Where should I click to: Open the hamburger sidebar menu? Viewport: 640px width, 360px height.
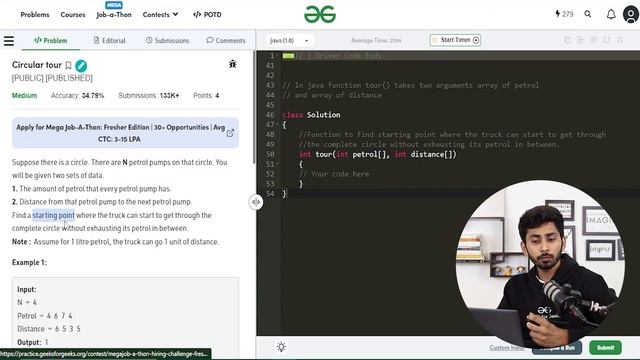pyautogui.click(x=9, y=41)
